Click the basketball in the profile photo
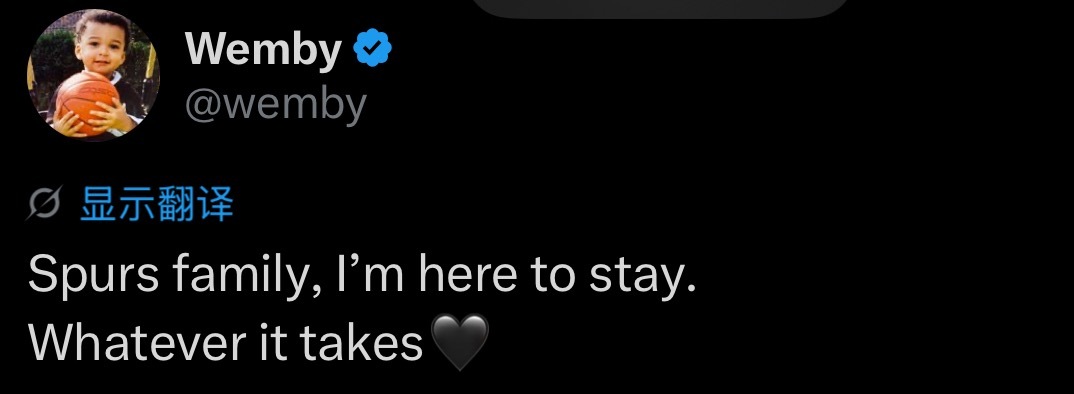This screenshot has width=1074, height=394. pyautogui.click(x=86, y=101)
